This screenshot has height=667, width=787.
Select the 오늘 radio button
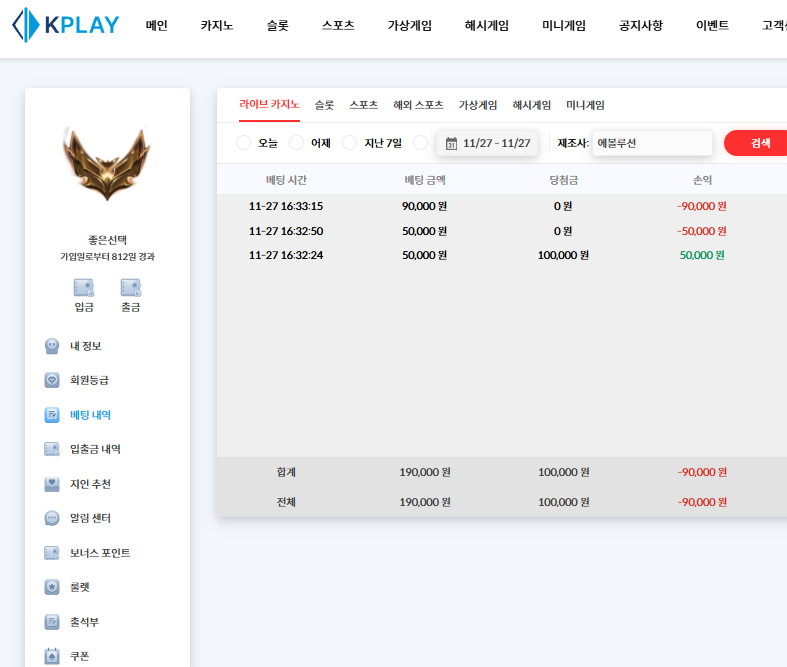(244, 143)
